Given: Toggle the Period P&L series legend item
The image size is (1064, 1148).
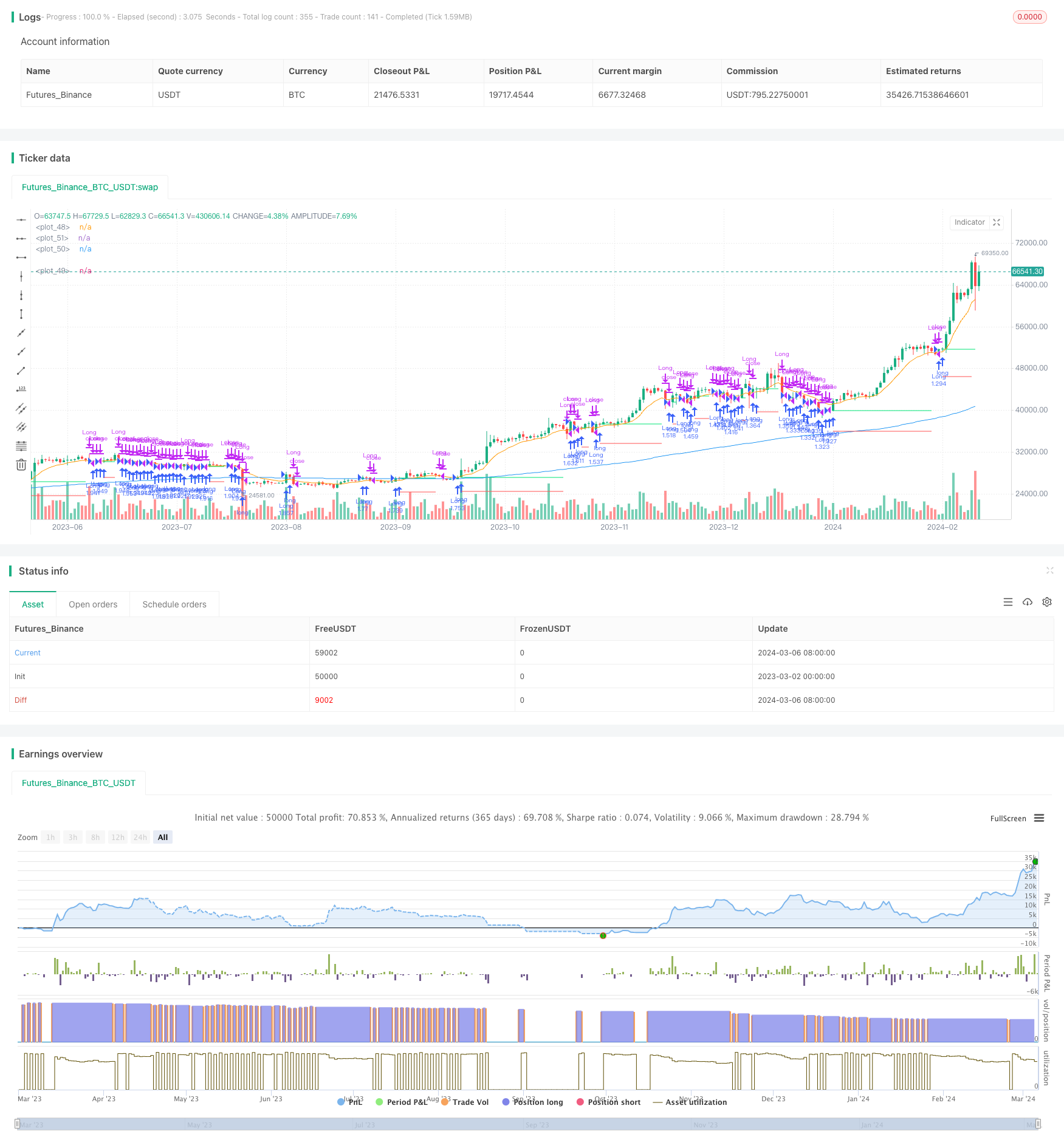Looking at the screenshot, I should coord(402,1102).
